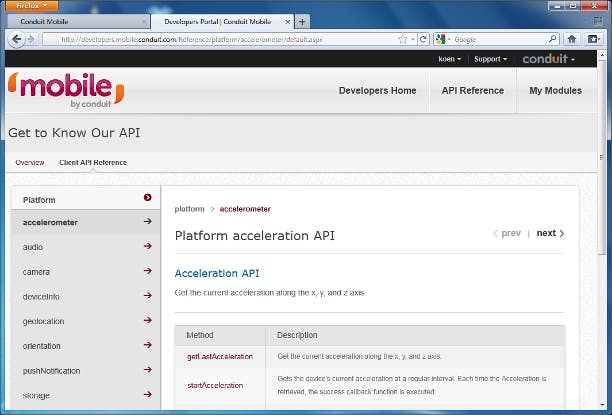Open a new tab with plus button
This screenshot has width=612, height=415.
tap(302, 22)
